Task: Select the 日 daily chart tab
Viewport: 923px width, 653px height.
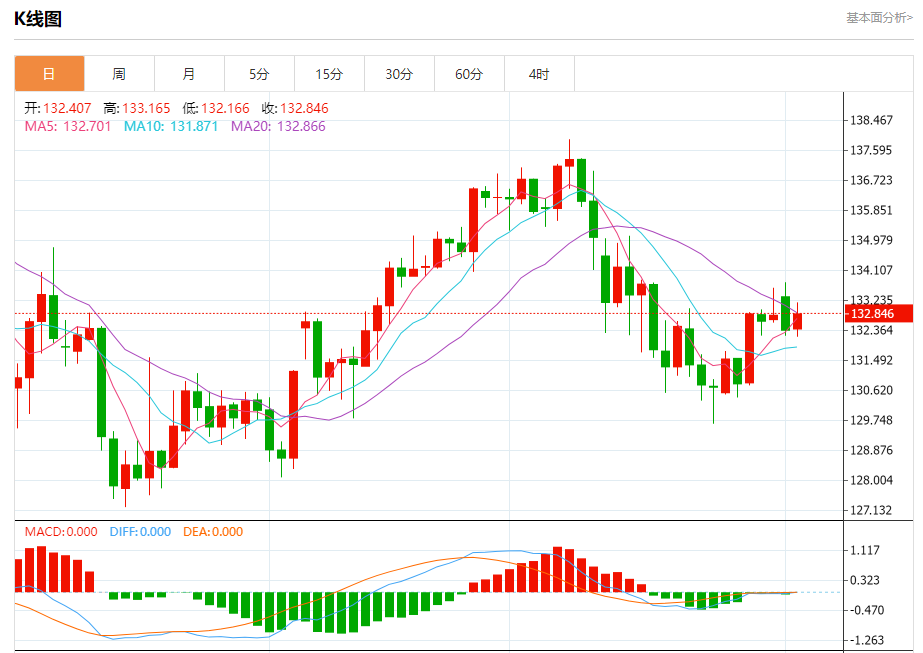Action: coord(49,74)
